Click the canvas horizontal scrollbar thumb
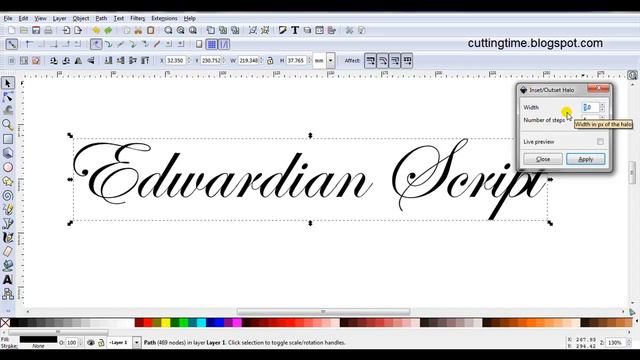Viewport: 640px width, 360px height. coord(323,312)
